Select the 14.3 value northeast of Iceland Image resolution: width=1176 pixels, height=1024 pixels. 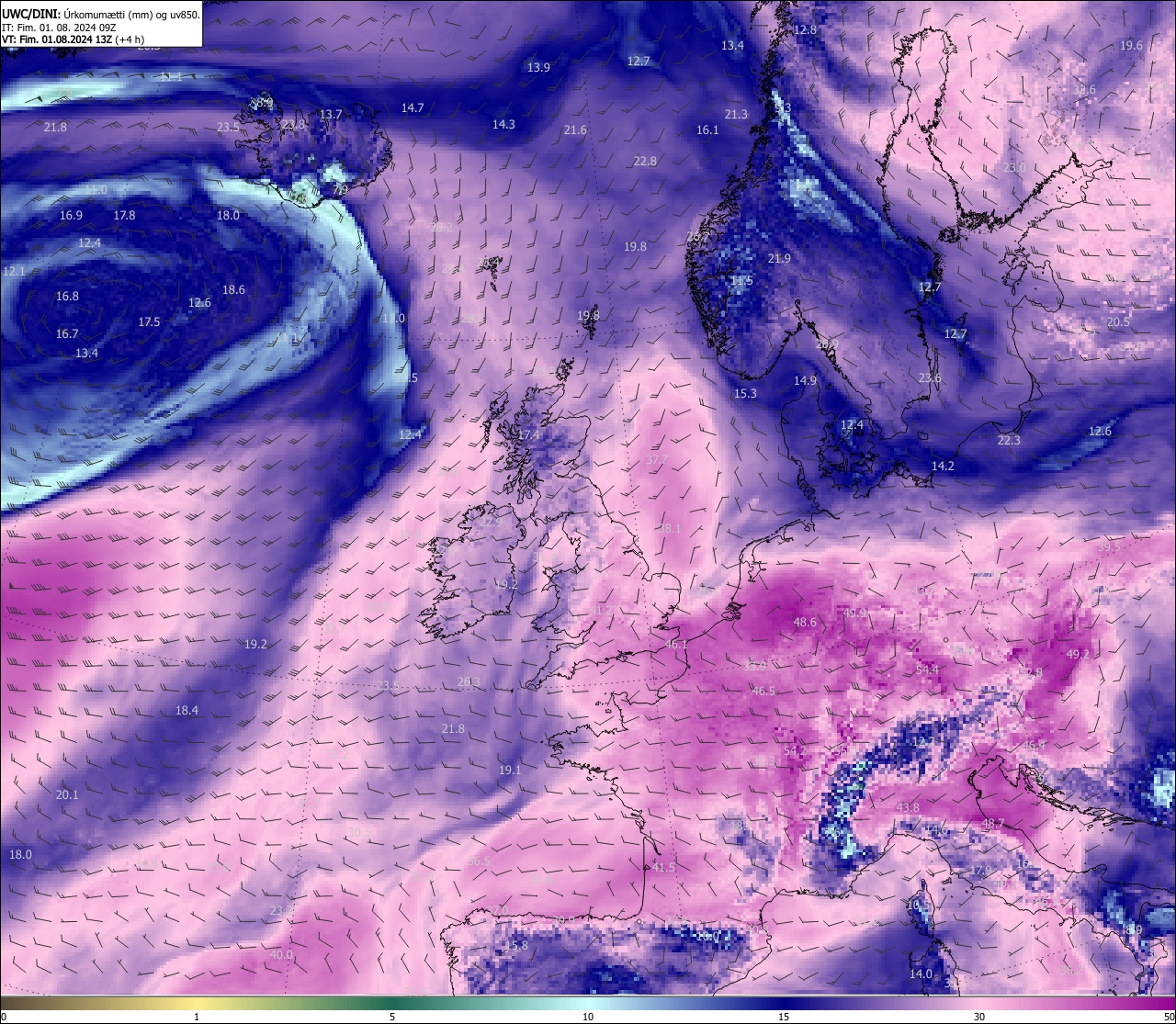pos(503,124)
